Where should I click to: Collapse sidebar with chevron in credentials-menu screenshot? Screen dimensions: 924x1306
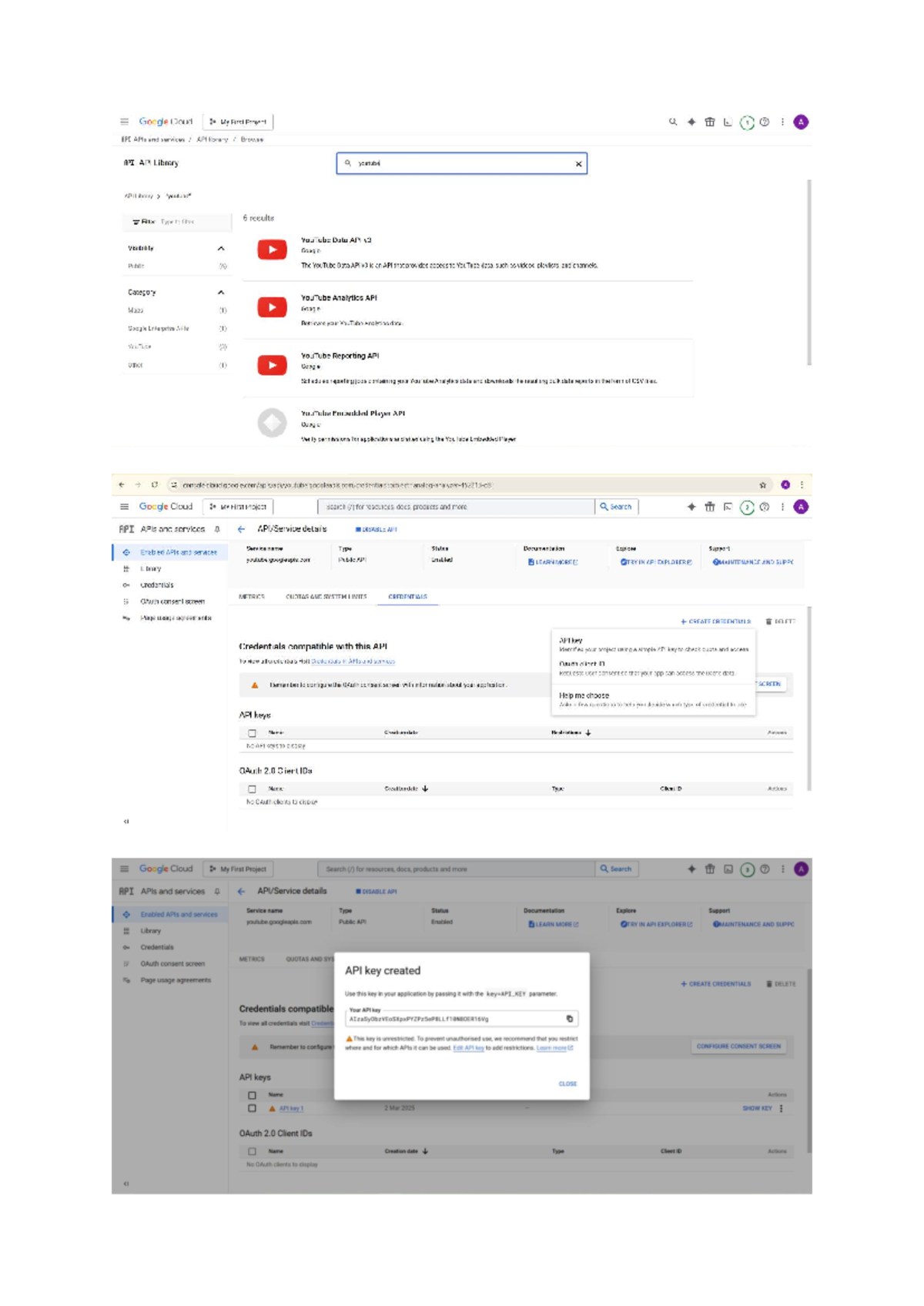[x=126, y=822]
